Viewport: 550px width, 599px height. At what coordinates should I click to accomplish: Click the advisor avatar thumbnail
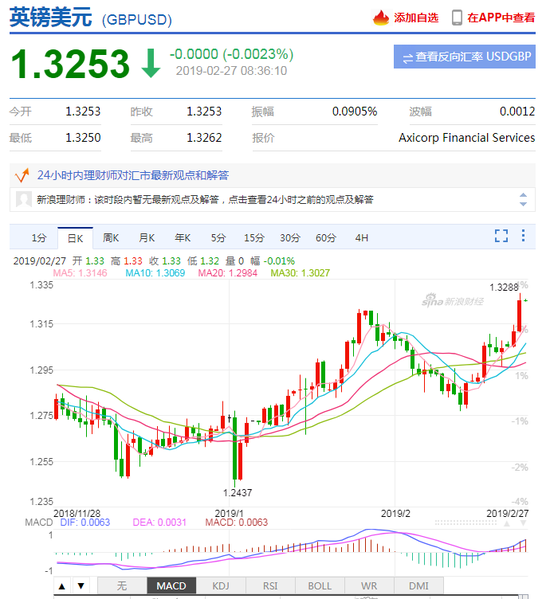point(24,199)
